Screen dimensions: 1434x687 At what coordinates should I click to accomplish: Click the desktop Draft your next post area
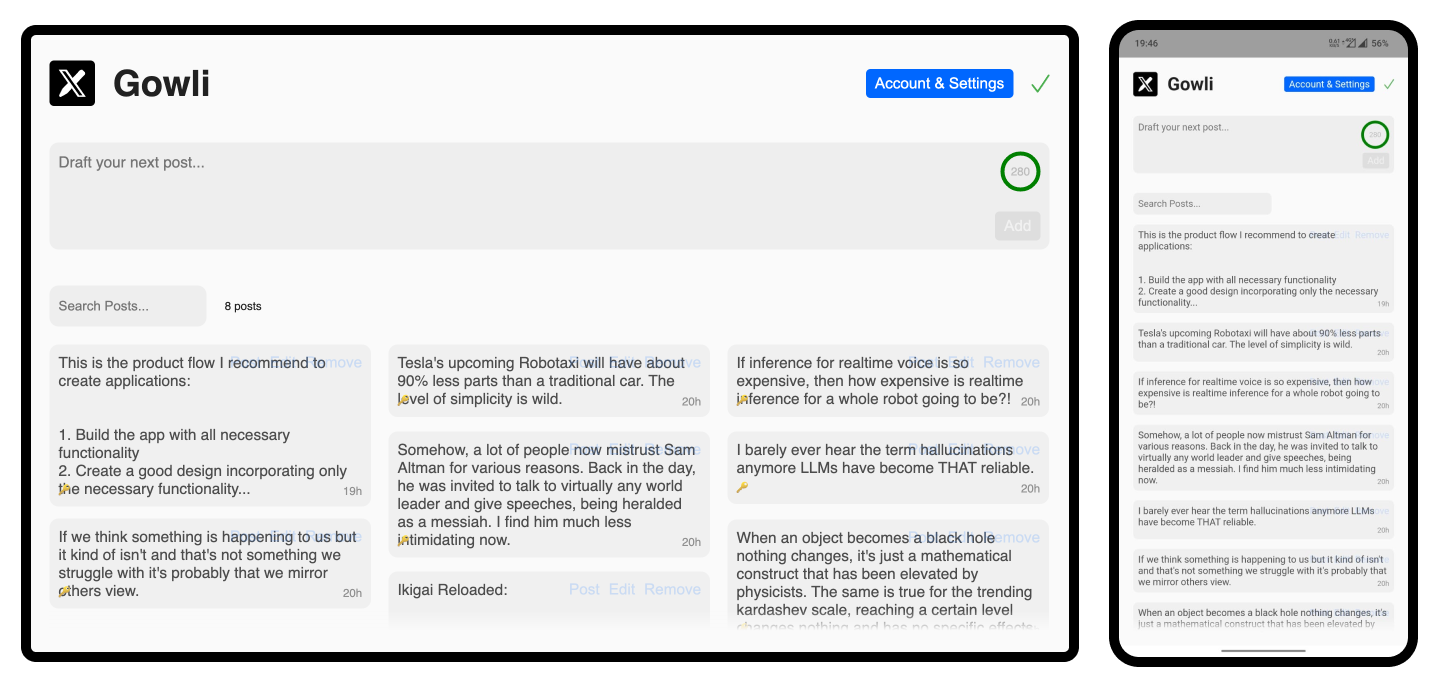(x=500, y=190)
